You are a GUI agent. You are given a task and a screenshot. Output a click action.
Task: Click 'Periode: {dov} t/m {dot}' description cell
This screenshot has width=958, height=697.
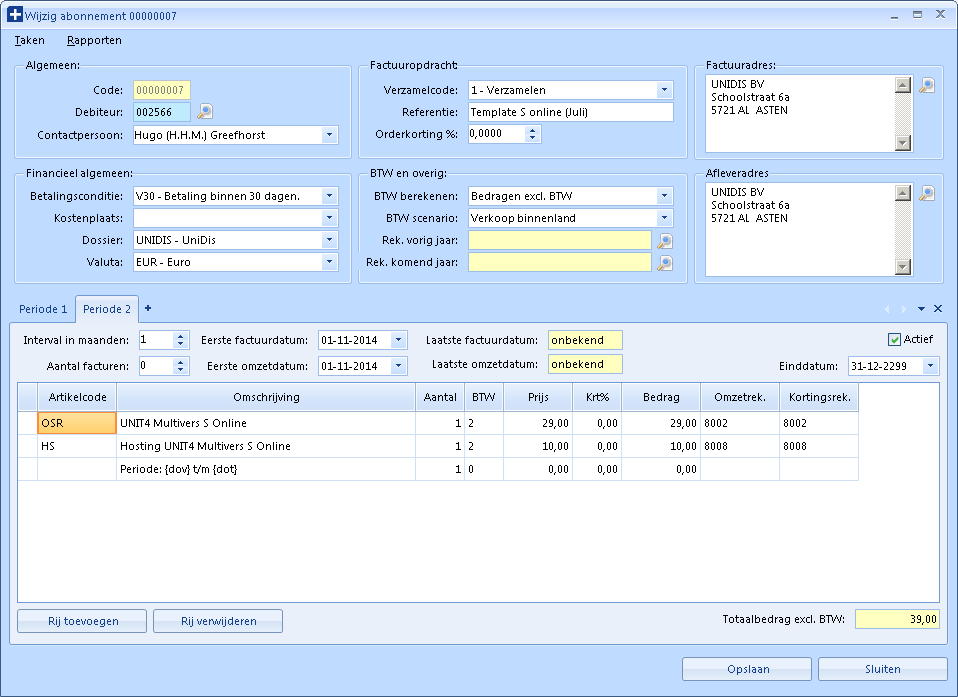(x=266, y=469)
